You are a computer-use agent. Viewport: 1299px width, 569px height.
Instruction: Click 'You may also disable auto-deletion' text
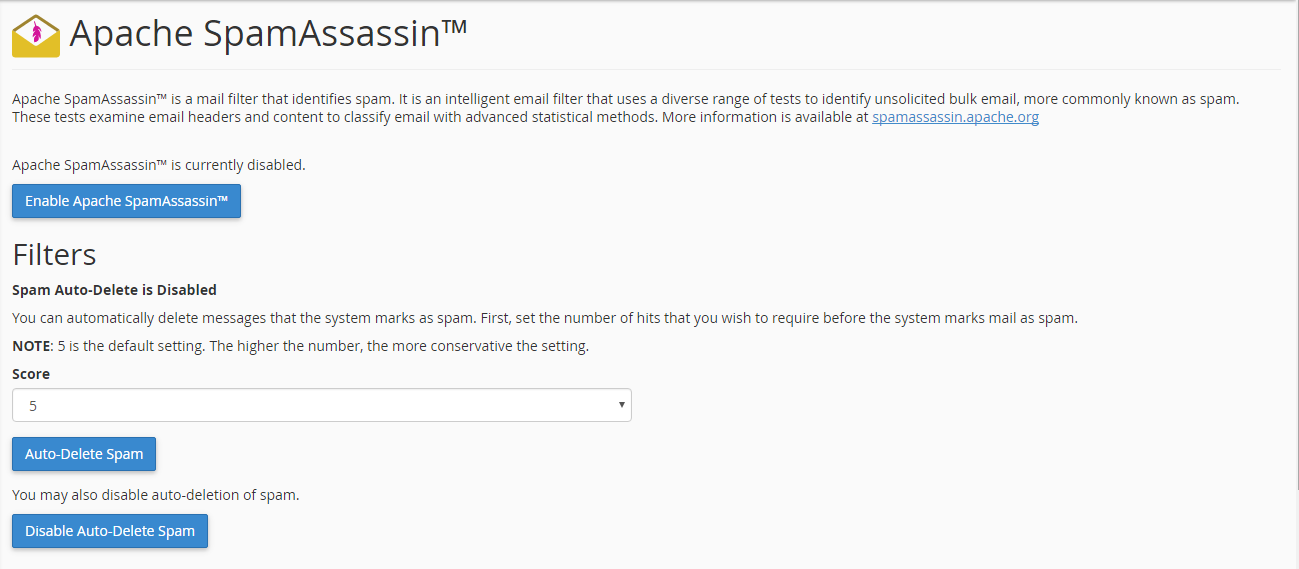coord(156,494)
